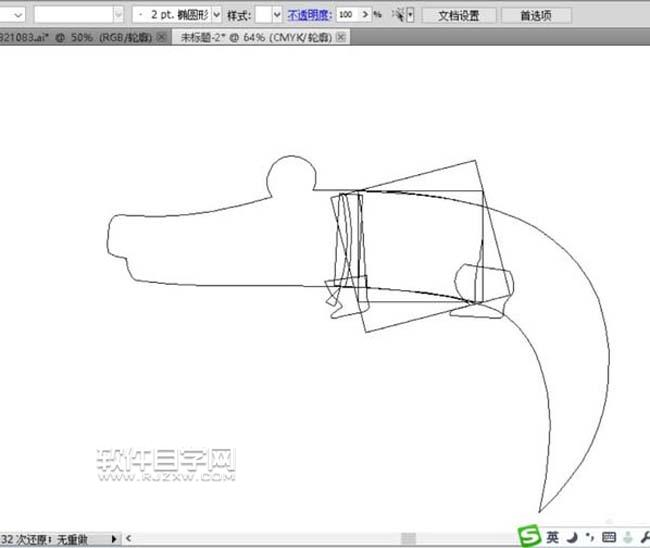Image resolution: width=650 pixels, height=548 pixels.
Task: Toggle the 英 language mode indicator
Action: coord(552,536)
